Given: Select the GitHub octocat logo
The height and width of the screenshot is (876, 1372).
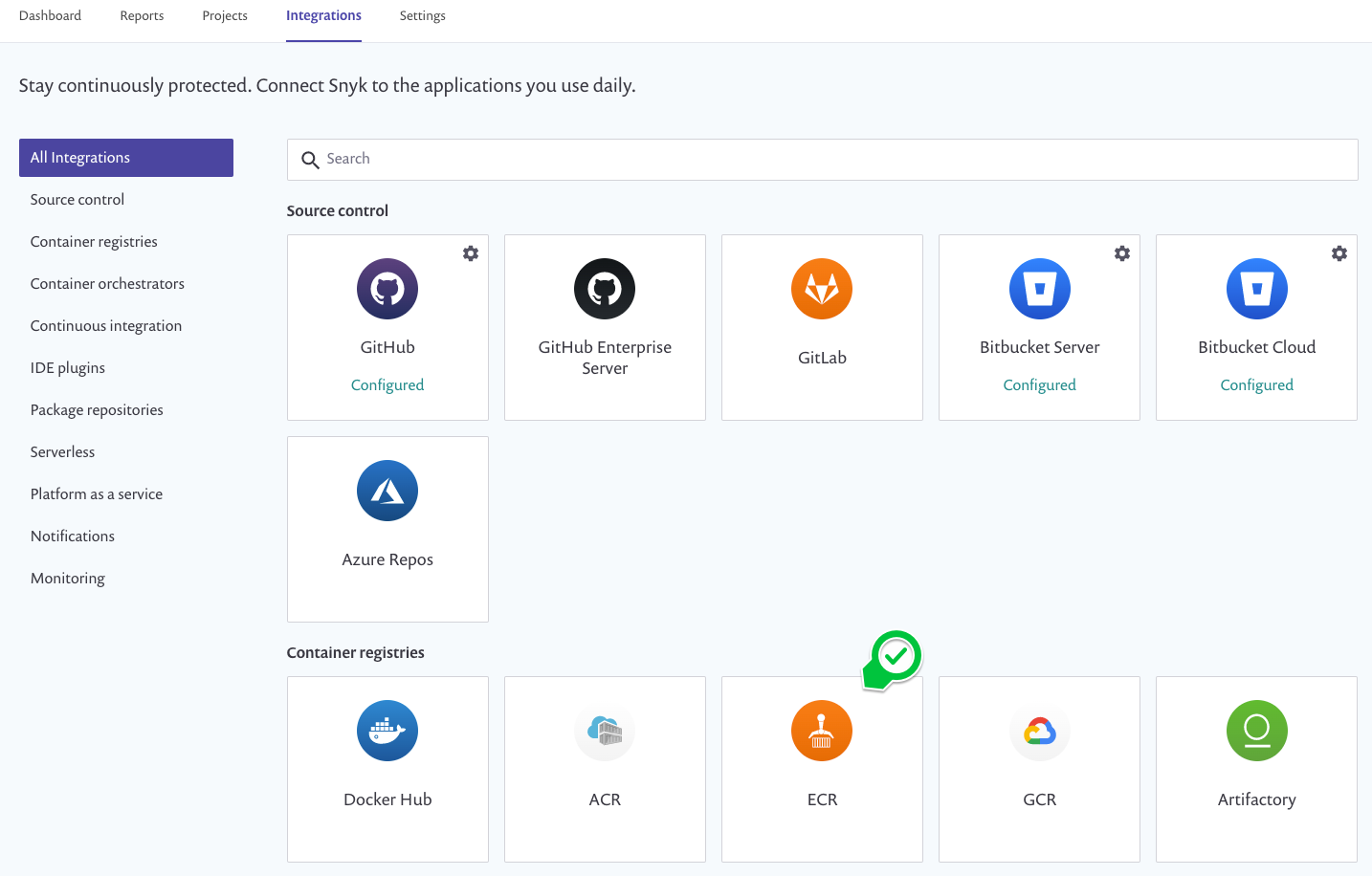Looking at the screenshot, I should [387, 289].
